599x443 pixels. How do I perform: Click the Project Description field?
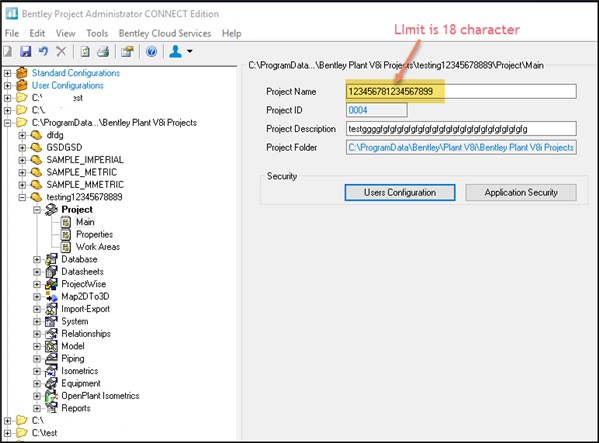click(461, 129)
